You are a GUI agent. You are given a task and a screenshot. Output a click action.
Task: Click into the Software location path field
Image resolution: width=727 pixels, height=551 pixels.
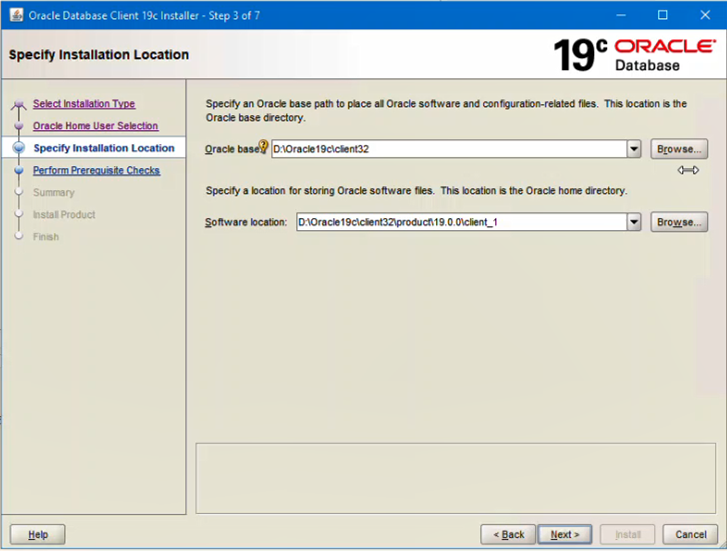pyautogui.click(x=461, y=222)
